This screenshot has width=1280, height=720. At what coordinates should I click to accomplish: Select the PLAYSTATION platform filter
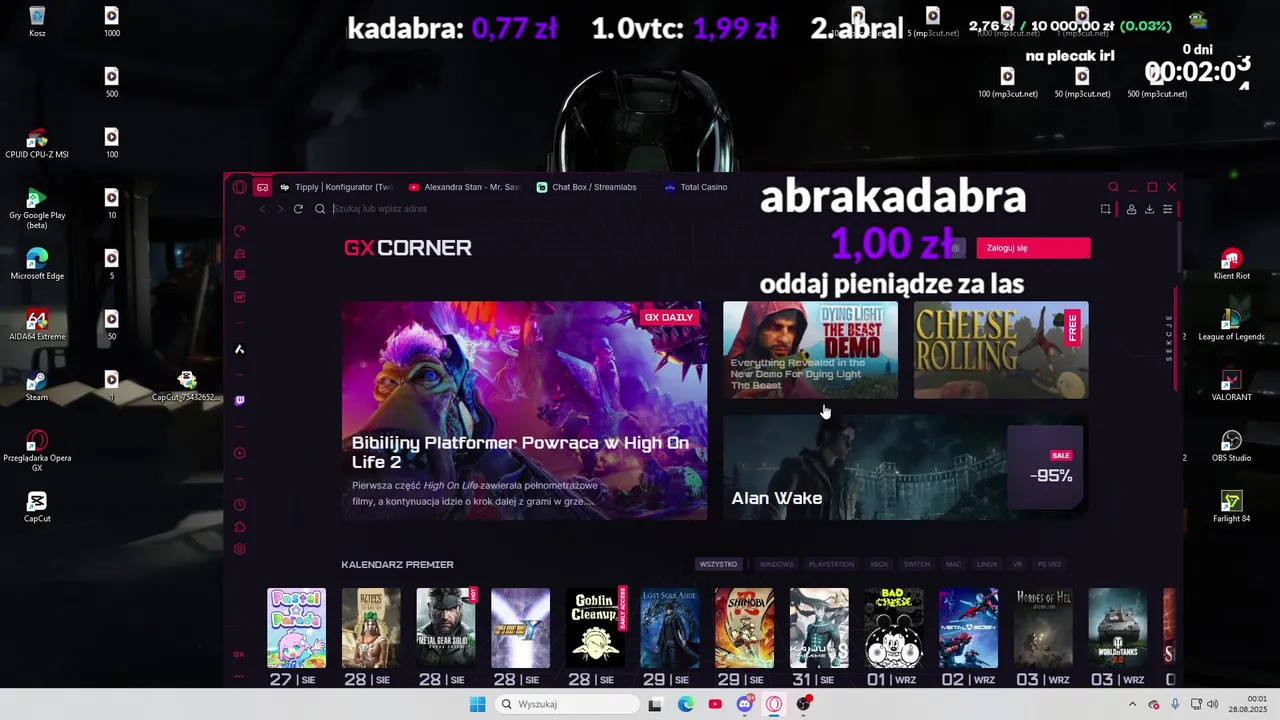click(831, 564)
